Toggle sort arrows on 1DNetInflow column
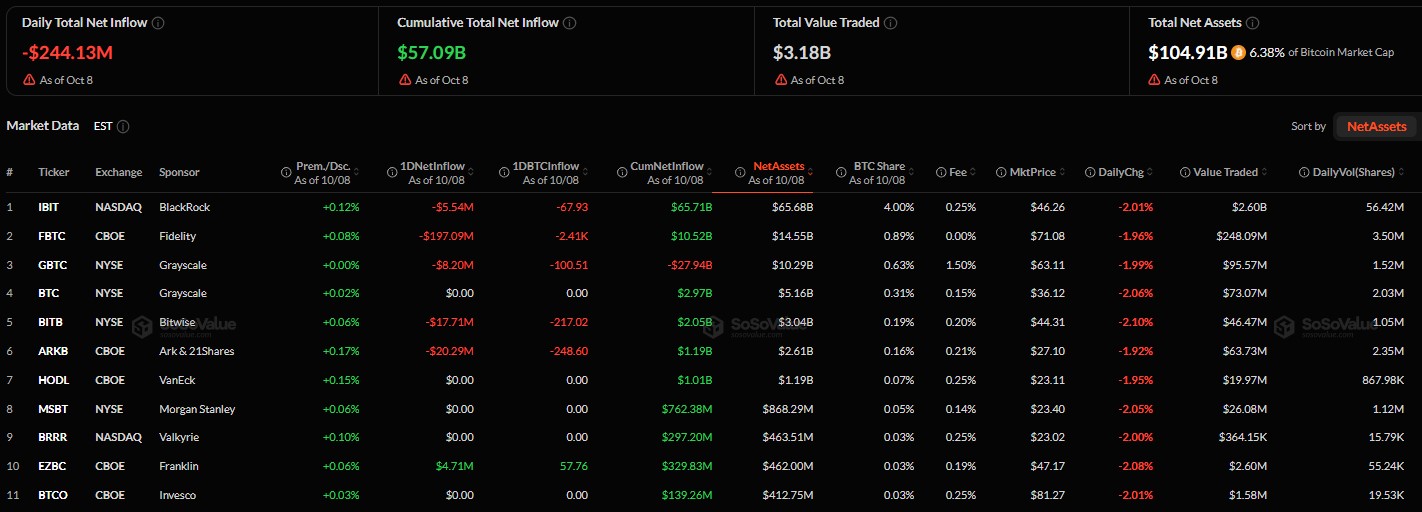This screenshot has width=1422, height=512. pos(470,172)
